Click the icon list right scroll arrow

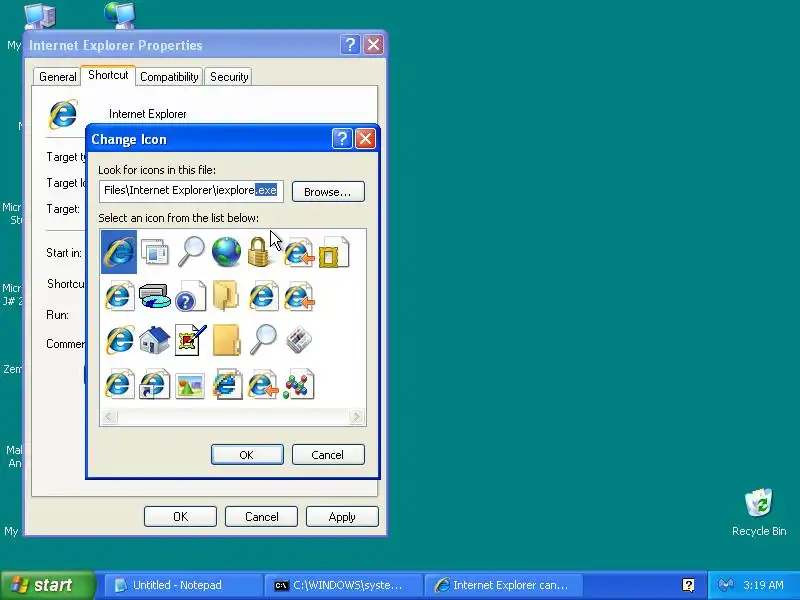357,417
